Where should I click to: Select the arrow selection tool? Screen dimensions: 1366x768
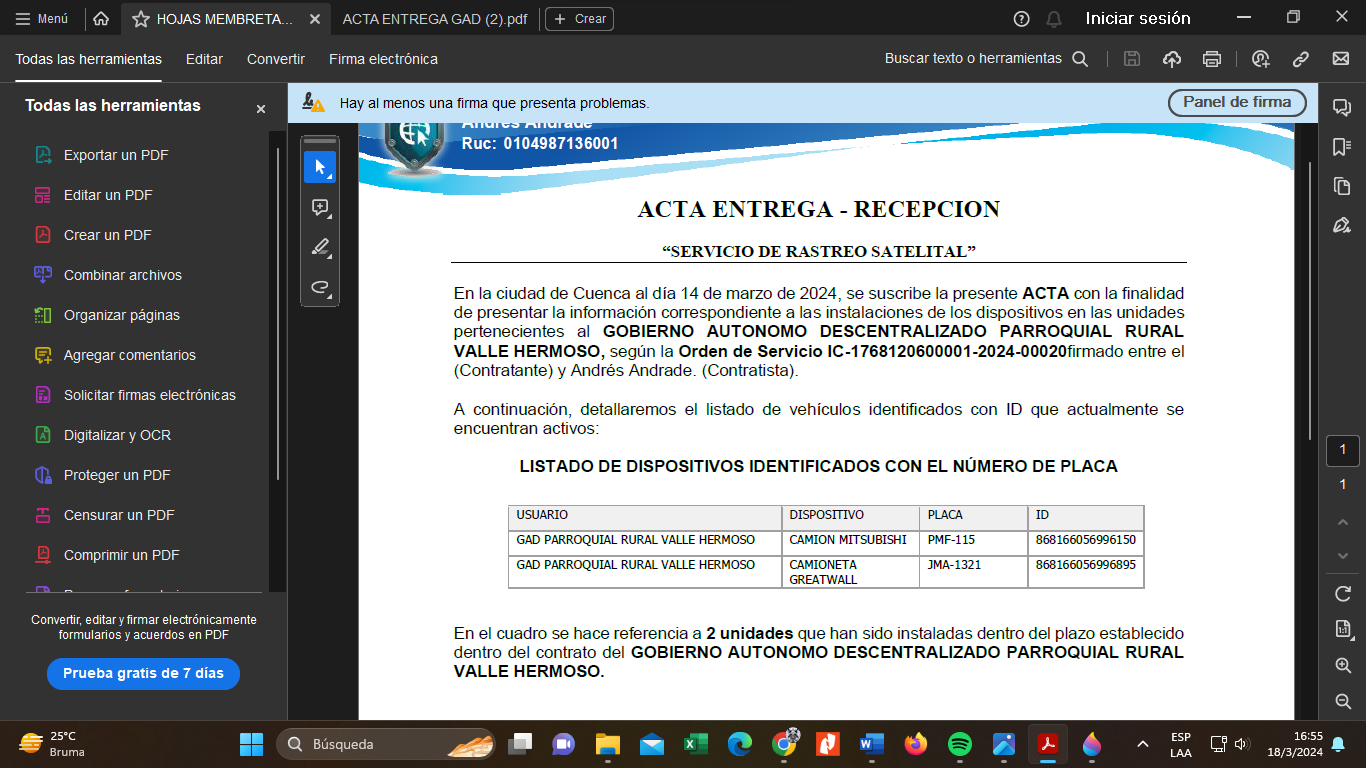(x=320, y=167)
